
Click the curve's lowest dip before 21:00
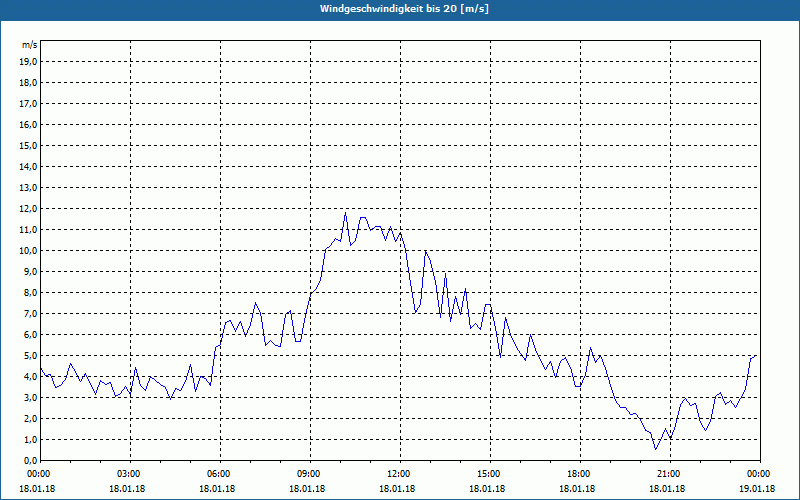click(656, 449)
